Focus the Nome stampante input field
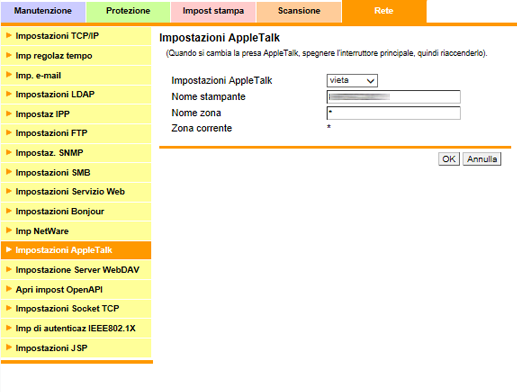This screenshot has width=517, height=392. click(x=394, y=97)
